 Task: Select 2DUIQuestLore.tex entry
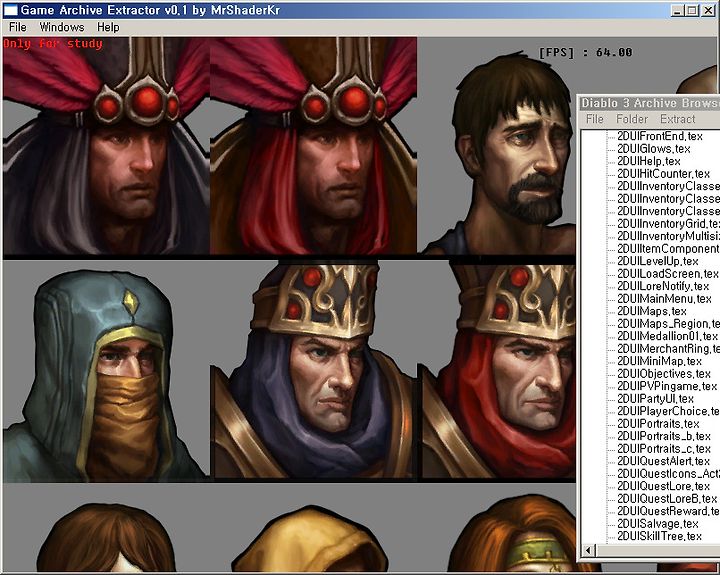point(663,486)
